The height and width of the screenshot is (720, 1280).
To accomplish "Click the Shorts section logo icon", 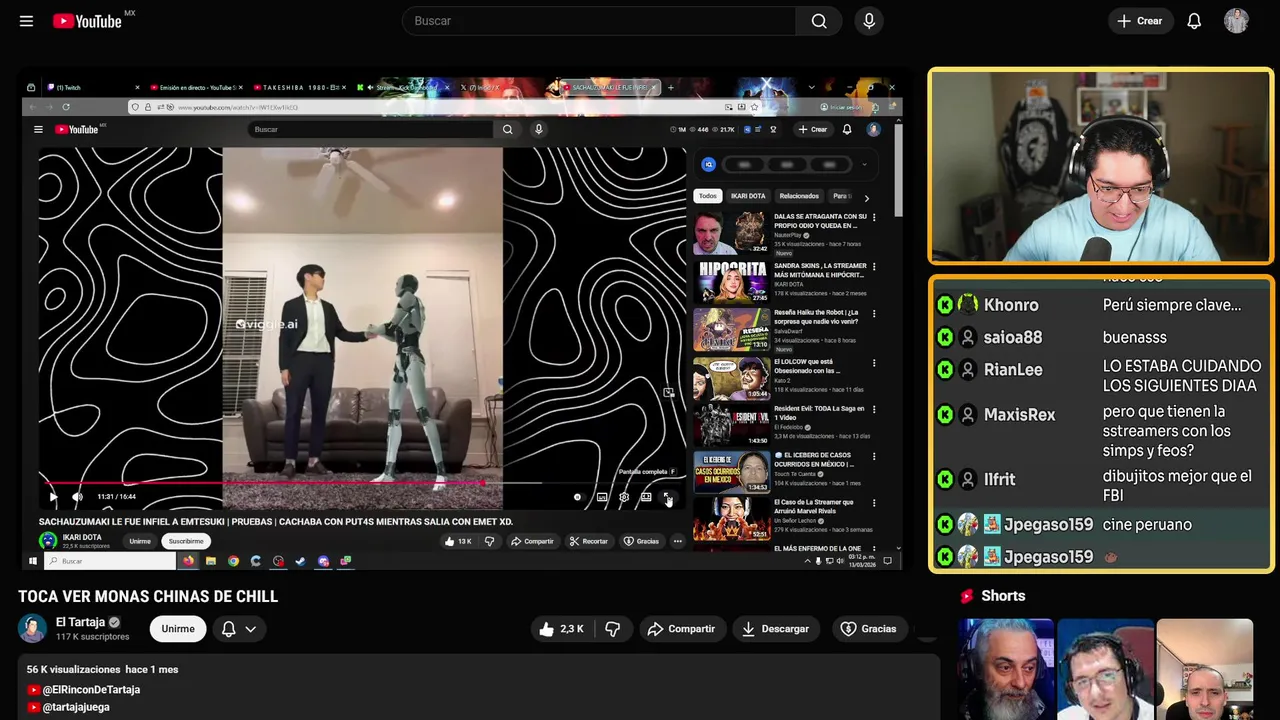I will click(967, 596).
